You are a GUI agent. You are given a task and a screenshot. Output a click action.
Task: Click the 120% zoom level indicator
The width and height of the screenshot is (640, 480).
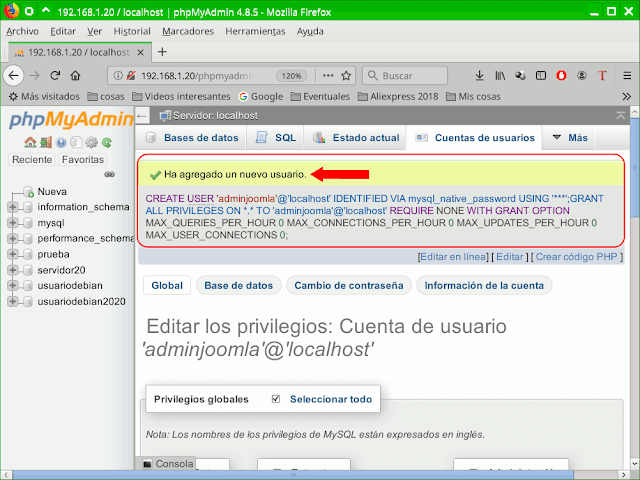pyautogui.click(x=291, y=76)
